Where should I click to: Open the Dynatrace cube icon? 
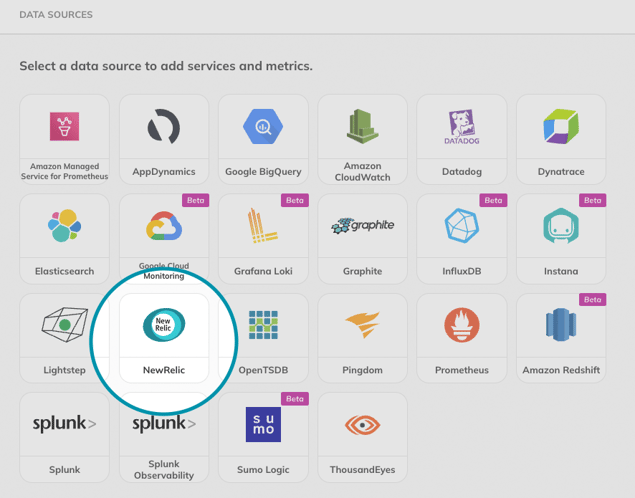[x=561, y=126]
